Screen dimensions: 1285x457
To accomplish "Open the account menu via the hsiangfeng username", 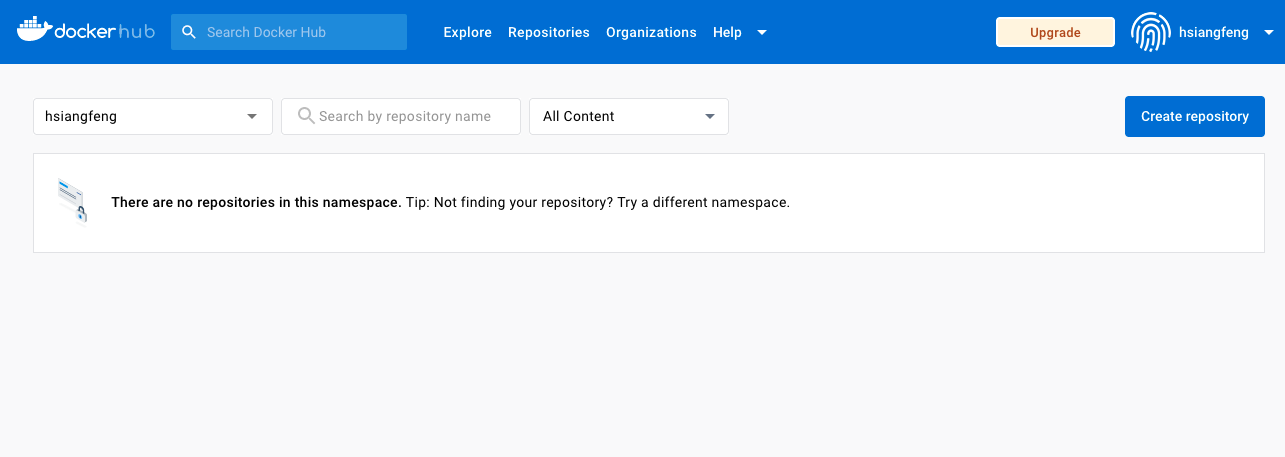I will click(x=1213, y=32).
